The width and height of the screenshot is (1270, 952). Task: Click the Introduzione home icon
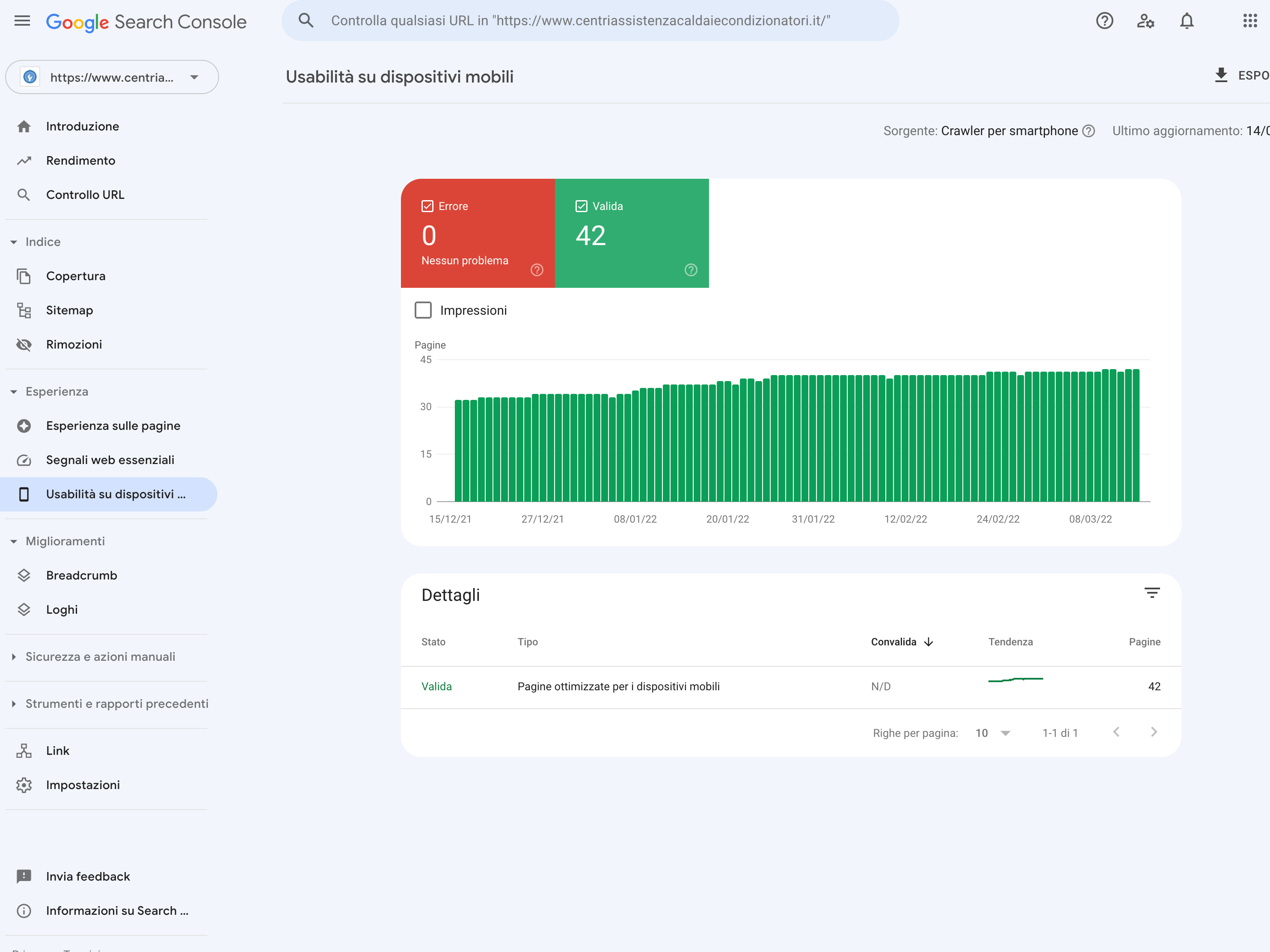24,126
